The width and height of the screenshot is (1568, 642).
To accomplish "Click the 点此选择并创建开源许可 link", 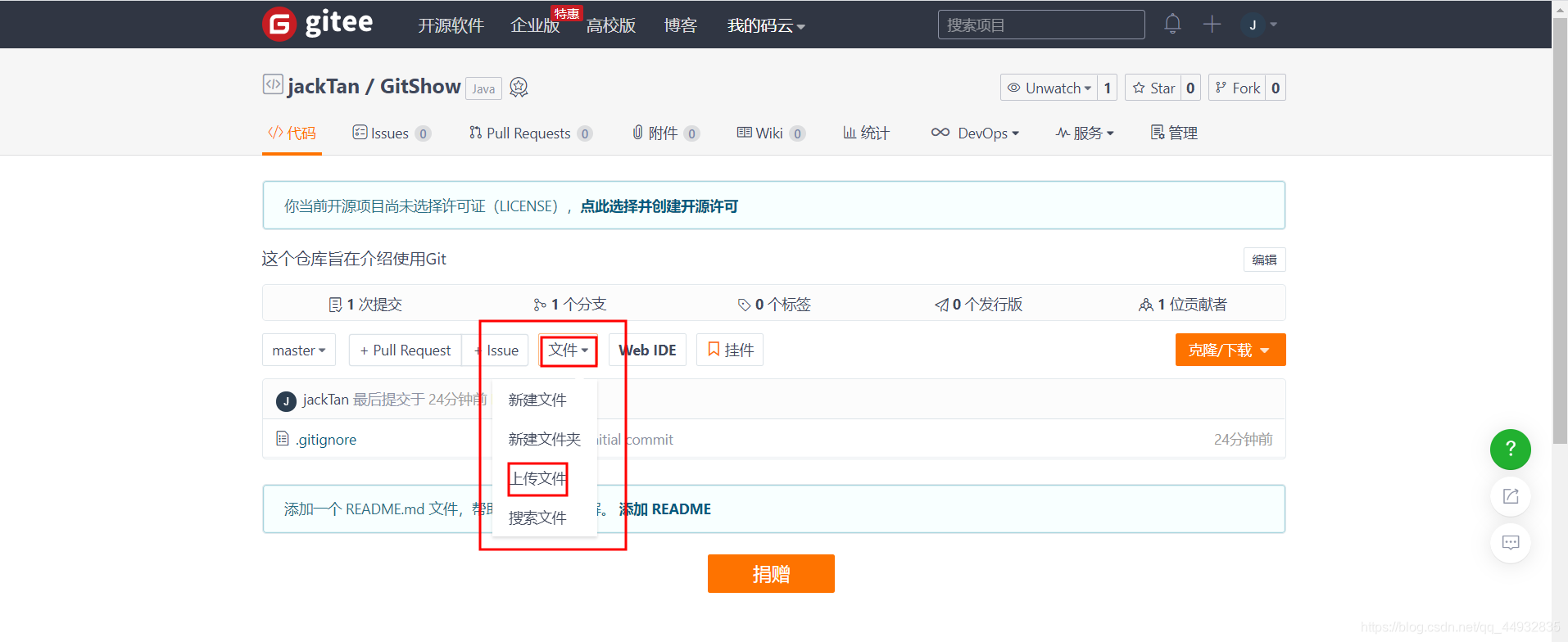I will pyautogui.click(x=659, y=206).
